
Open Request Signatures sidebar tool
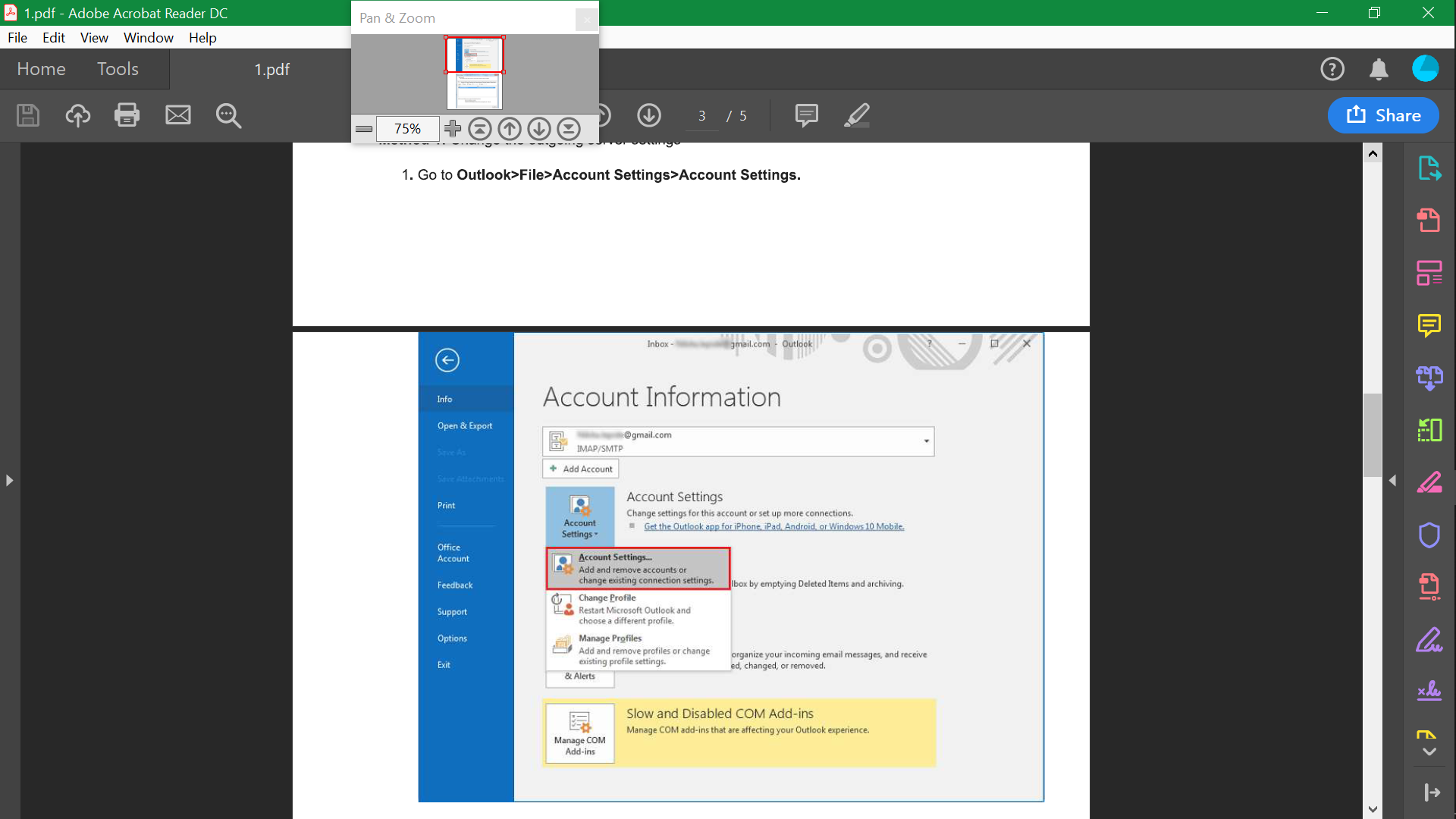tap(1429, 690)
